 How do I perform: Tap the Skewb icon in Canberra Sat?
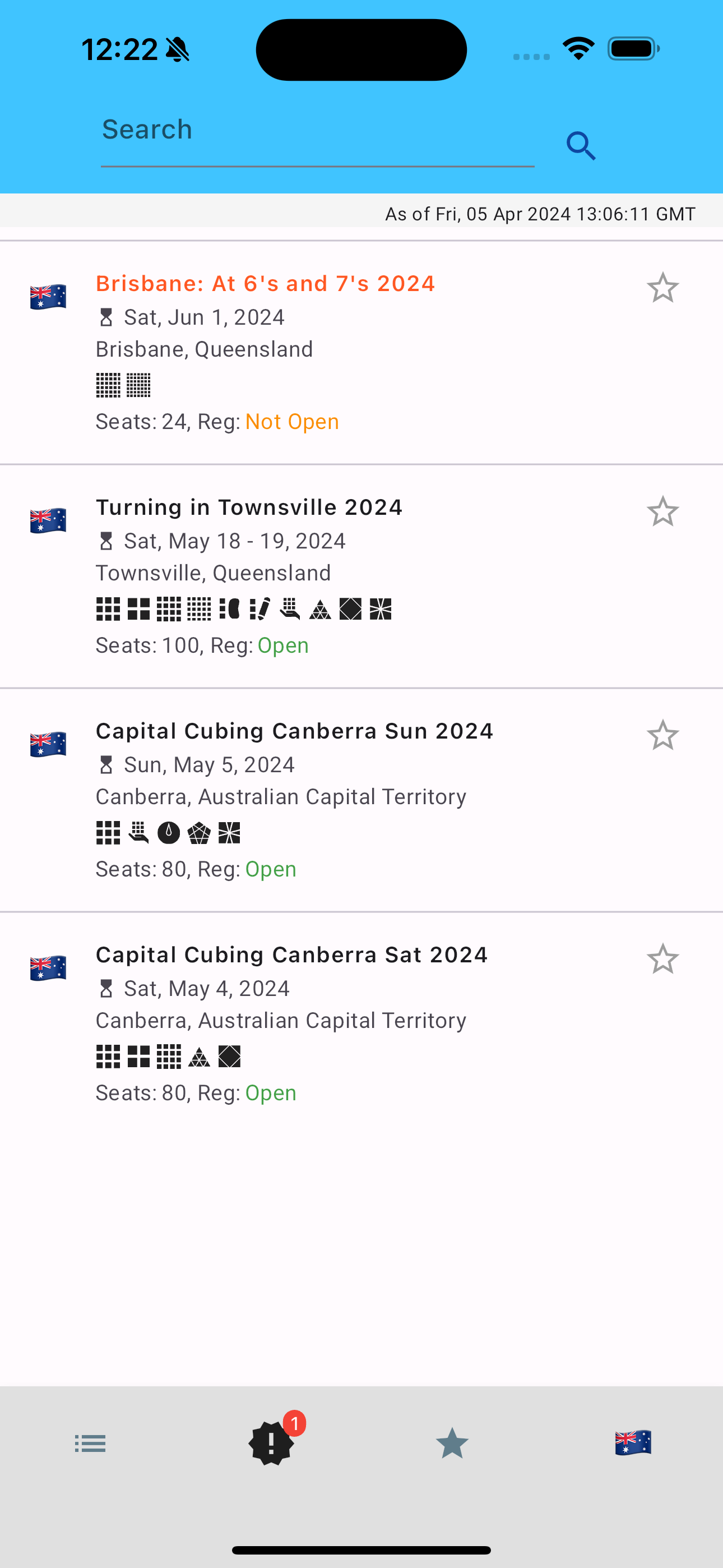pos(229,1057)
